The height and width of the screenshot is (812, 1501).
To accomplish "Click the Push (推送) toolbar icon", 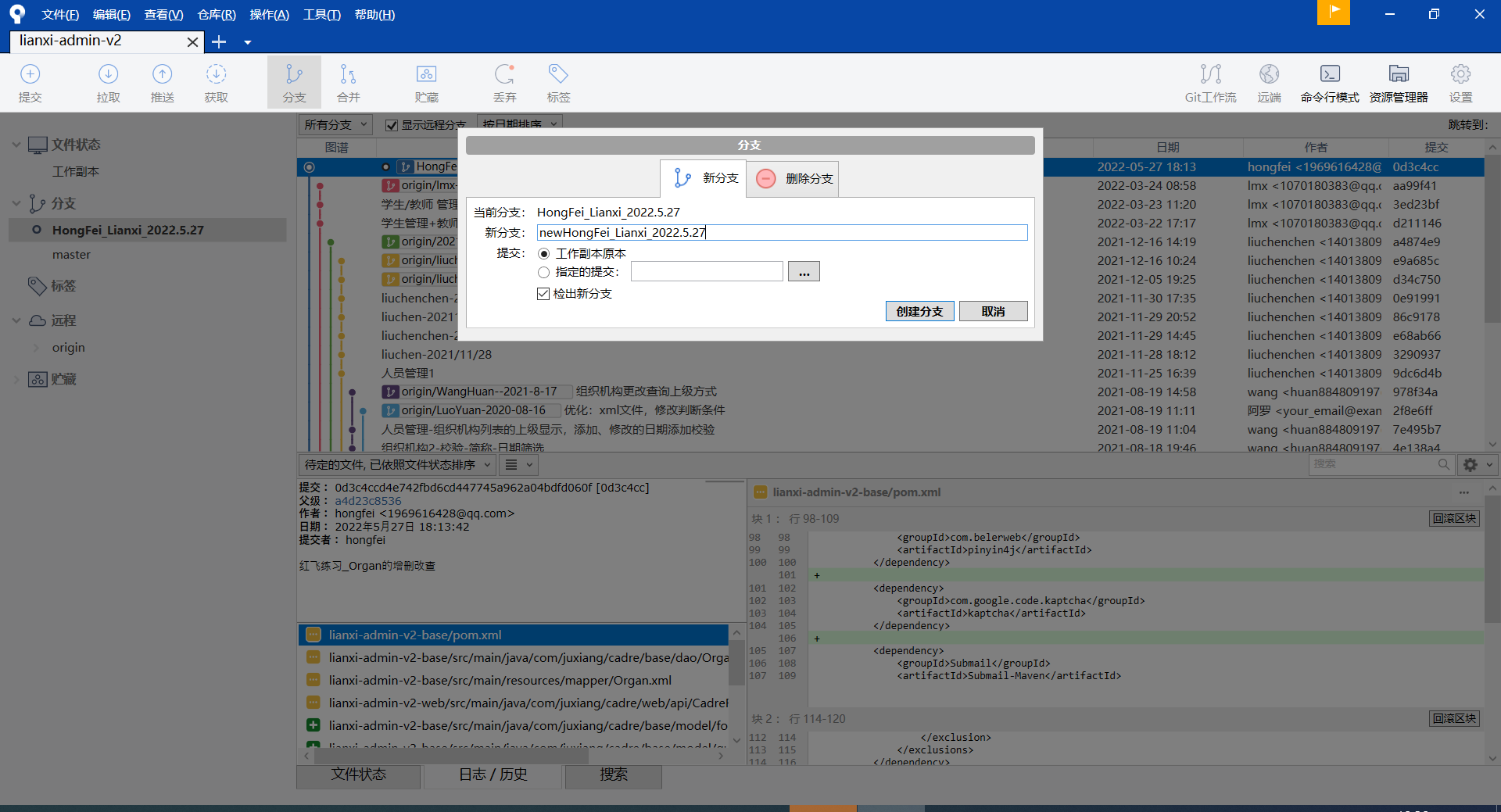I will tap(162, 83).
